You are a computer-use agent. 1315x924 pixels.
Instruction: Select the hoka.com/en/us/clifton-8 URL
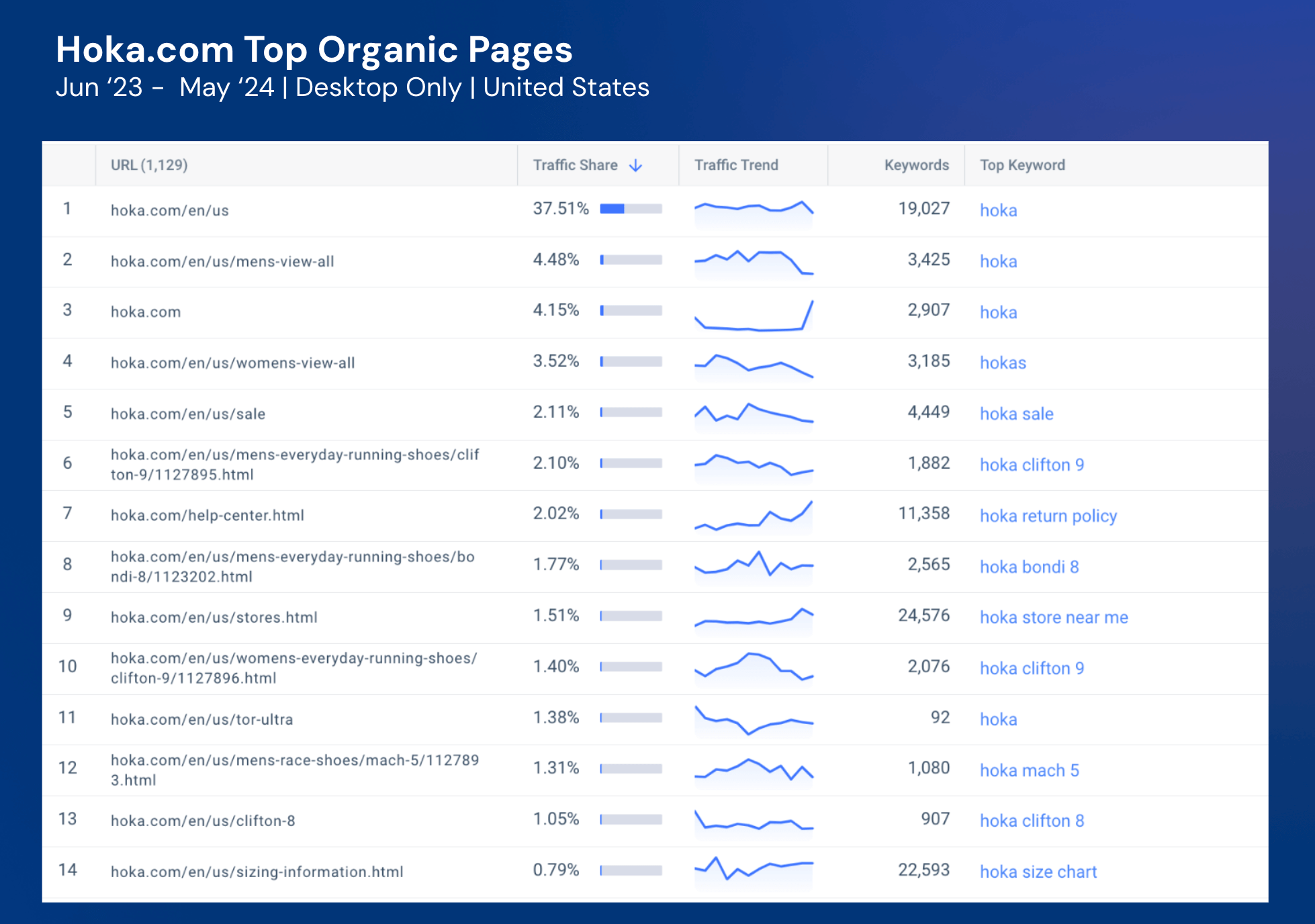coord(202,821)
